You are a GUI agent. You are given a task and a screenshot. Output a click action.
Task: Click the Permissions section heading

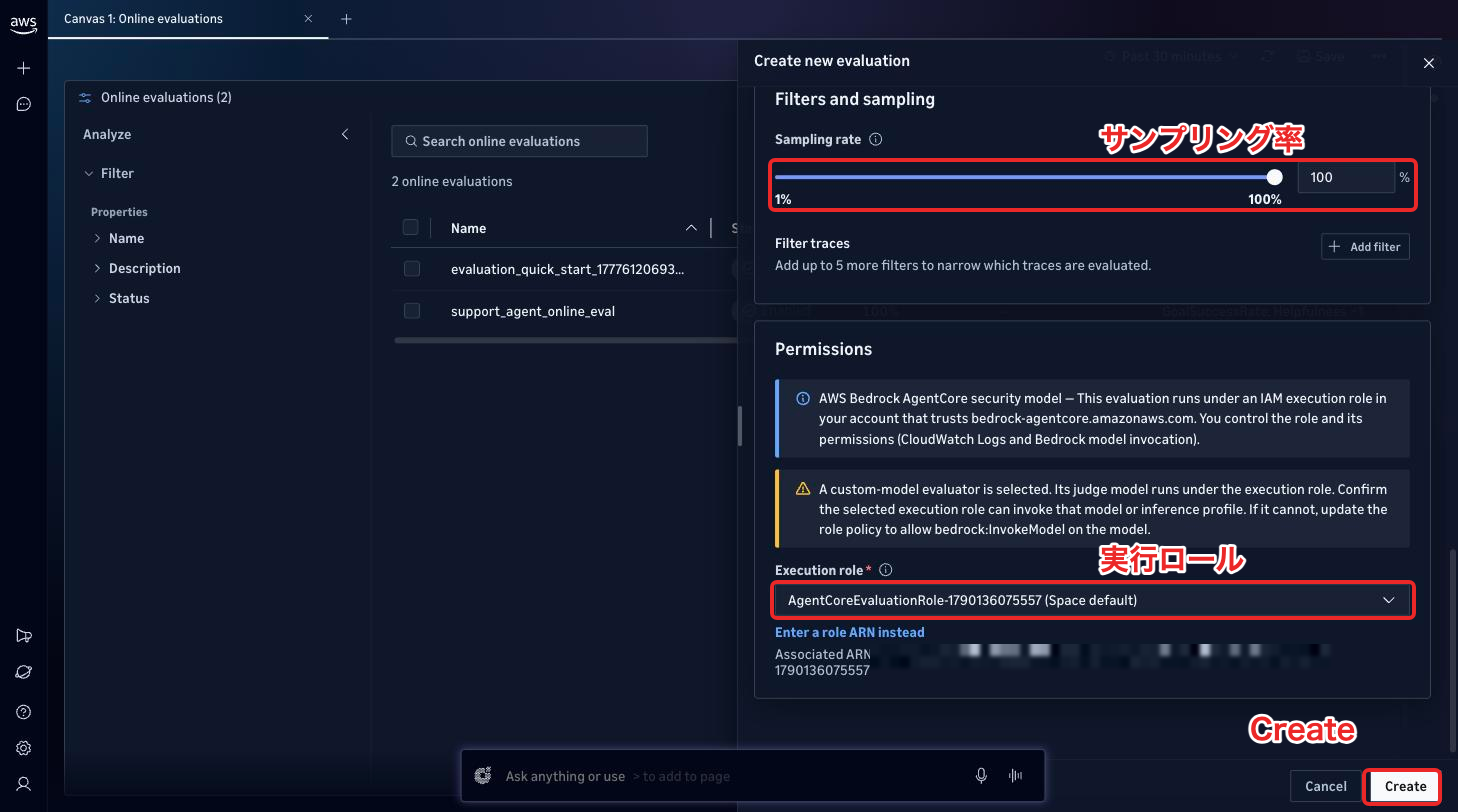point(823,349)
